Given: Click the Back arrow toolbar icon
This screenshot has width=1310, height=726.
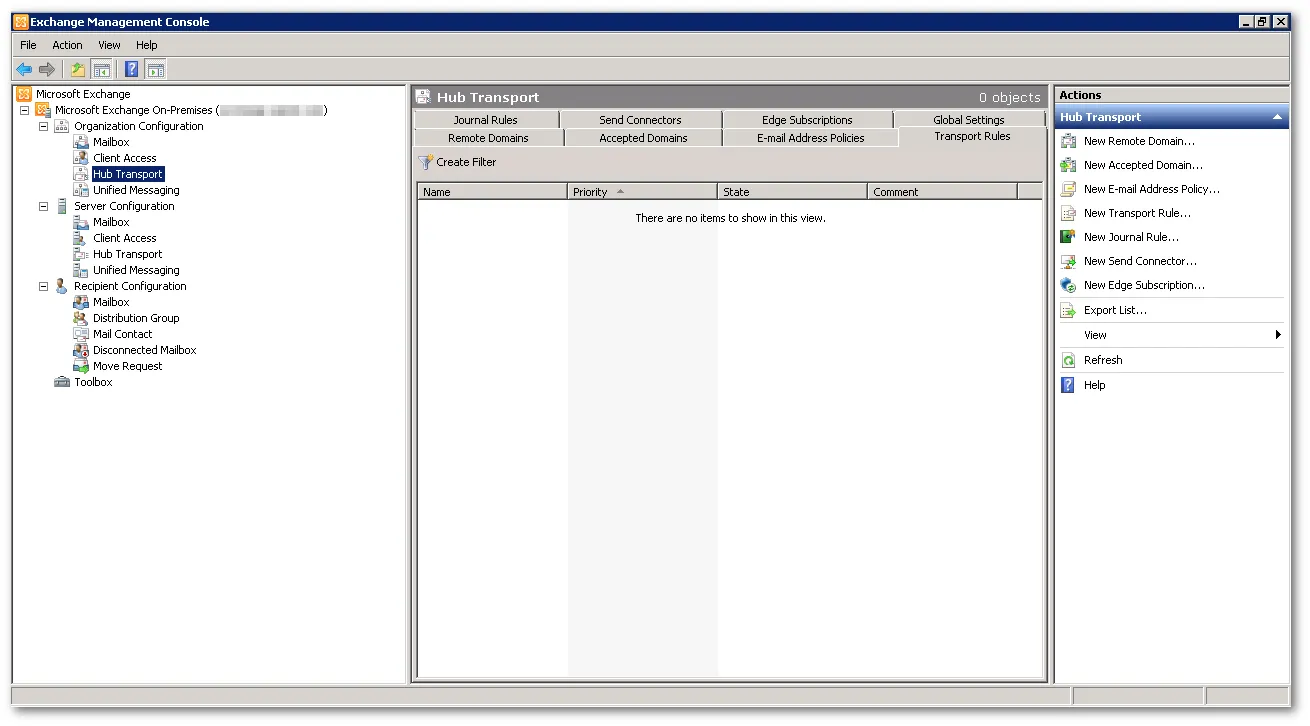Looking at the screenshot, I should [x=24, y=69].
